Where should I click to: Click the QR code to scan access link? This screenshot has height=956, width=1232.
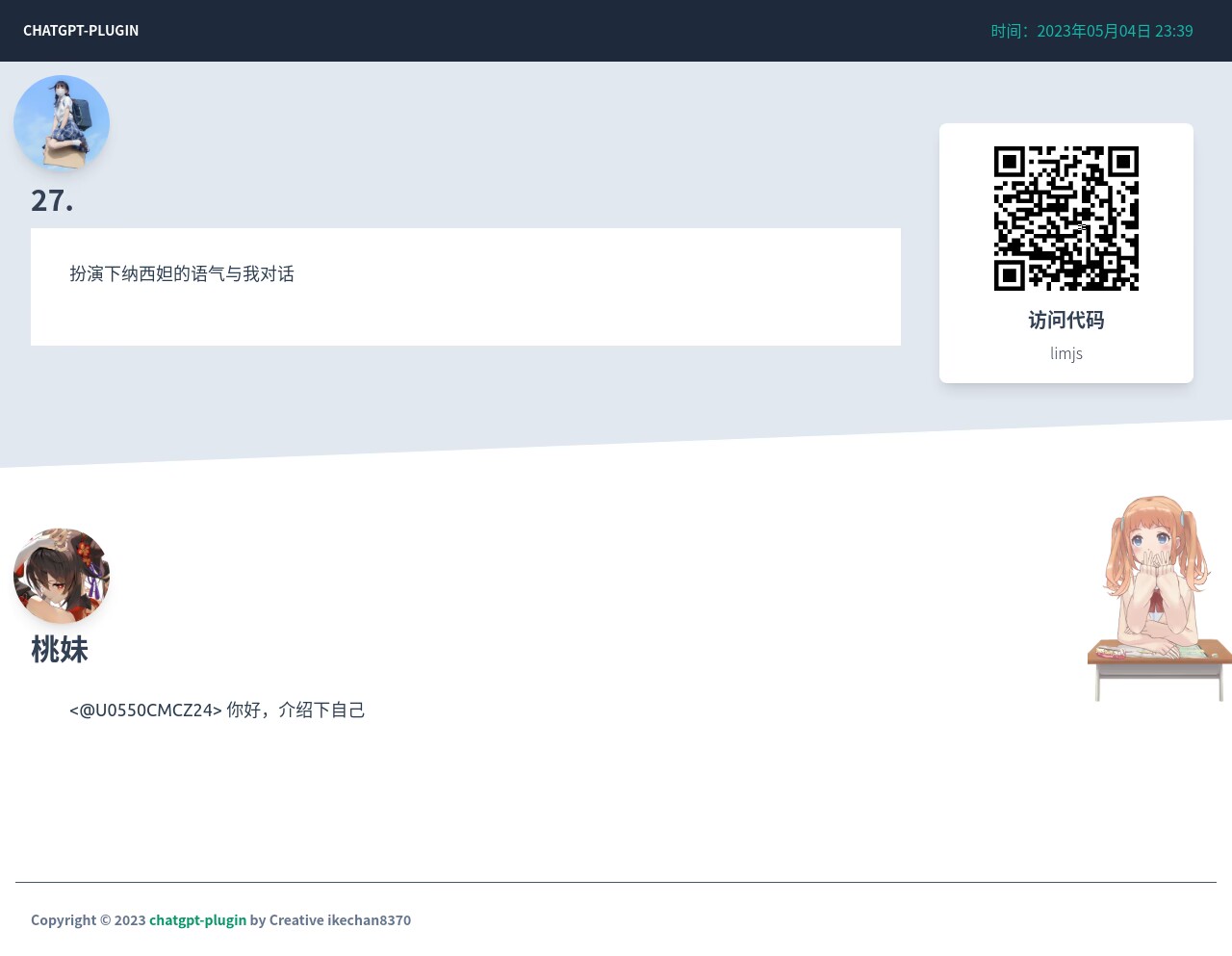[x=1066, y=219]
